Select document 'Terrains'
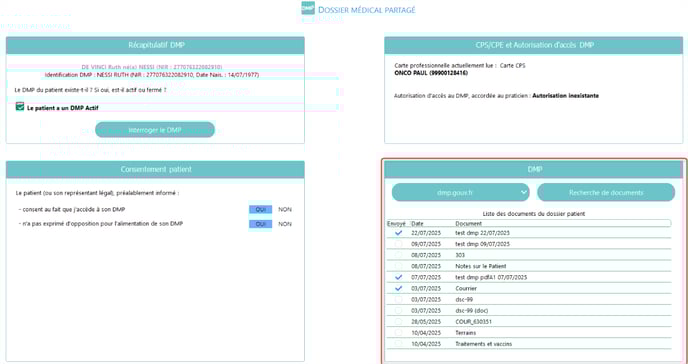The image size is (688, 364). pos(466,333)
